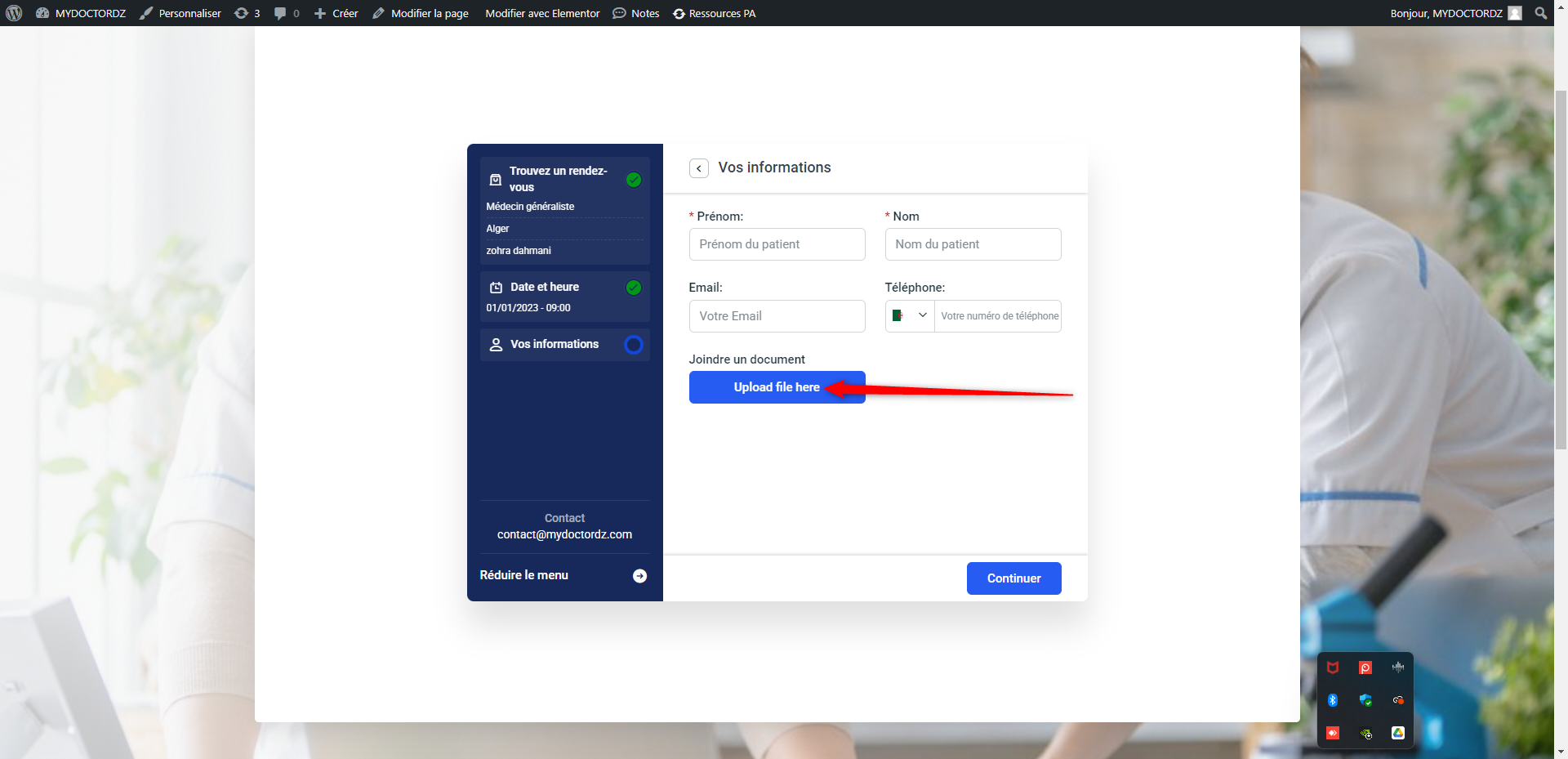
Task: Expand the phone country flag dropdown
Action: point(910,316)
